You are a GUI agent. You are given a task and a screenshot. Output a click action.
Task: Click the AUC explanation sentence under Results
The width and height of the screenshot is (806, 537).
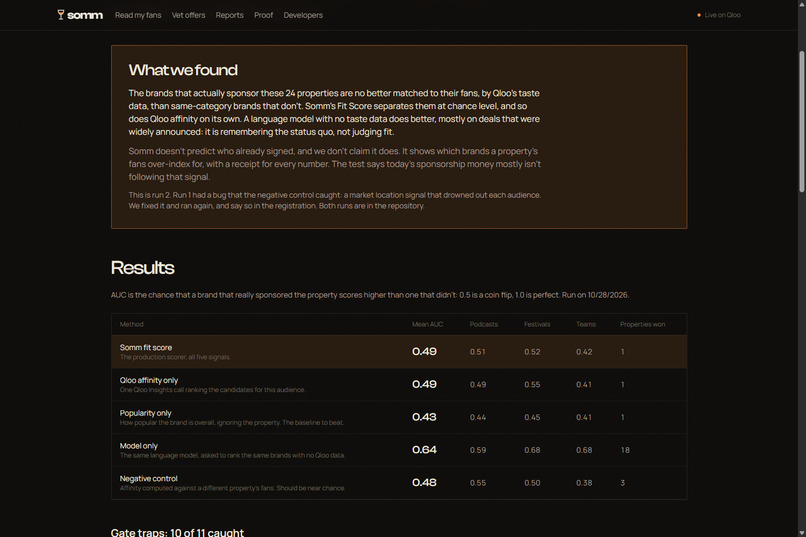click(370, 295)
